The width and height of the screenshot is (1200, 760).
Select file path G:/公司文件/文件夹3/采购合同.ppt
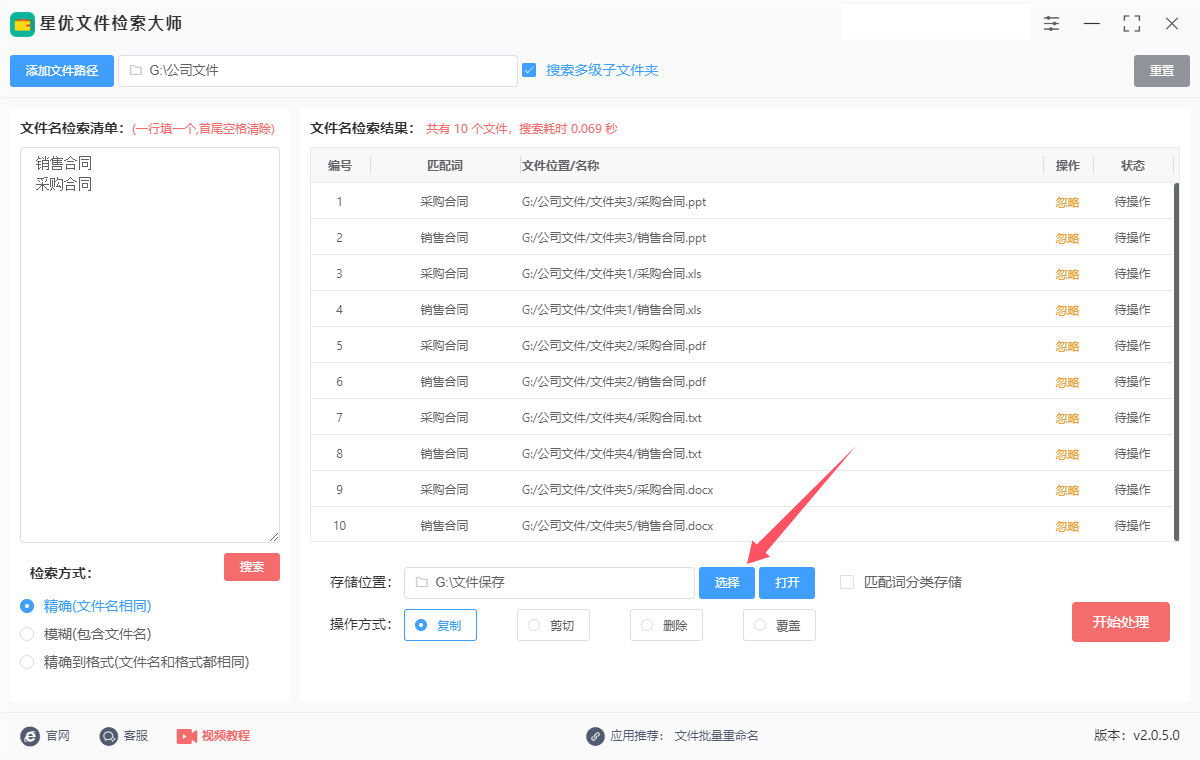point(614,202)
